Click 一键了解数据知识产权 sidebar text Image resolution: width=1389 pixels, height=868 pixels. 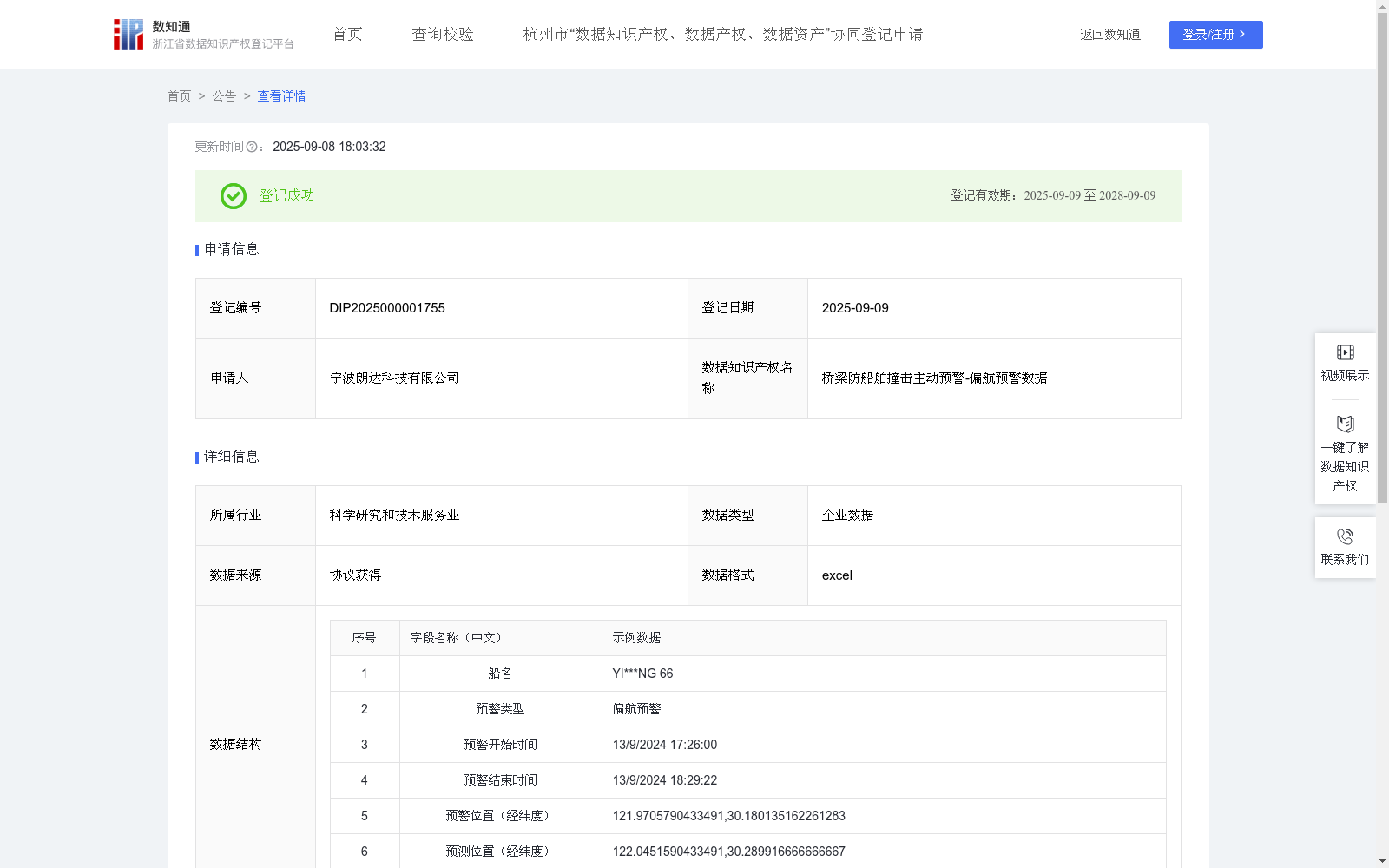pos(1346,467)
